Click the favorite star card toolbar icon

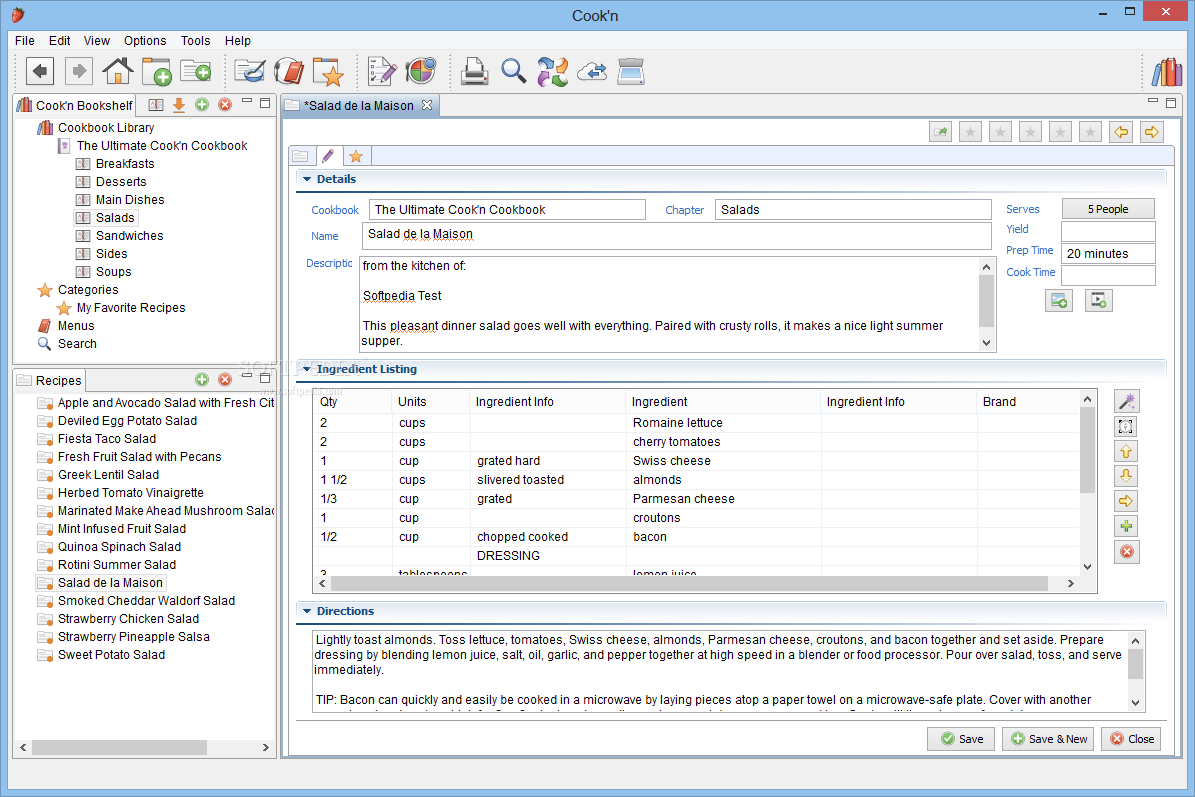[x=328, y=72]
